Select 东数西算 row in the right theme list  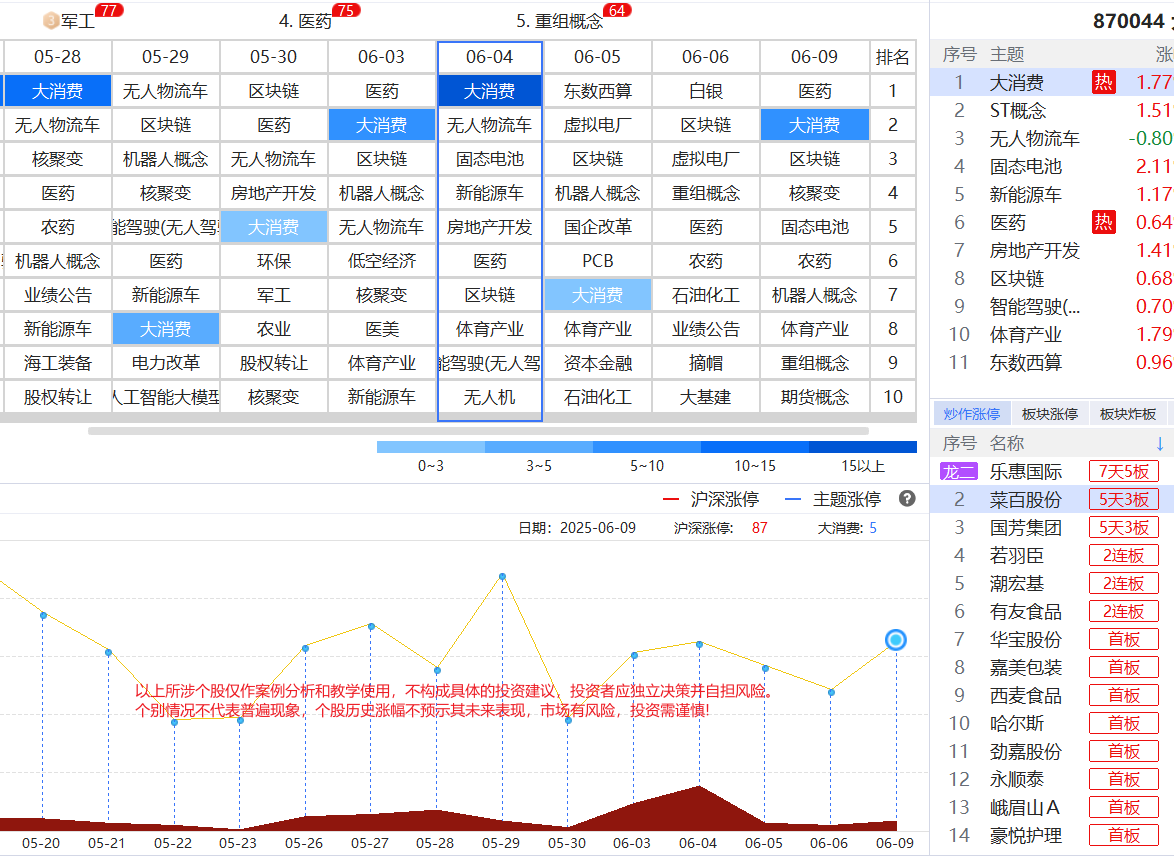point(1052,363)
